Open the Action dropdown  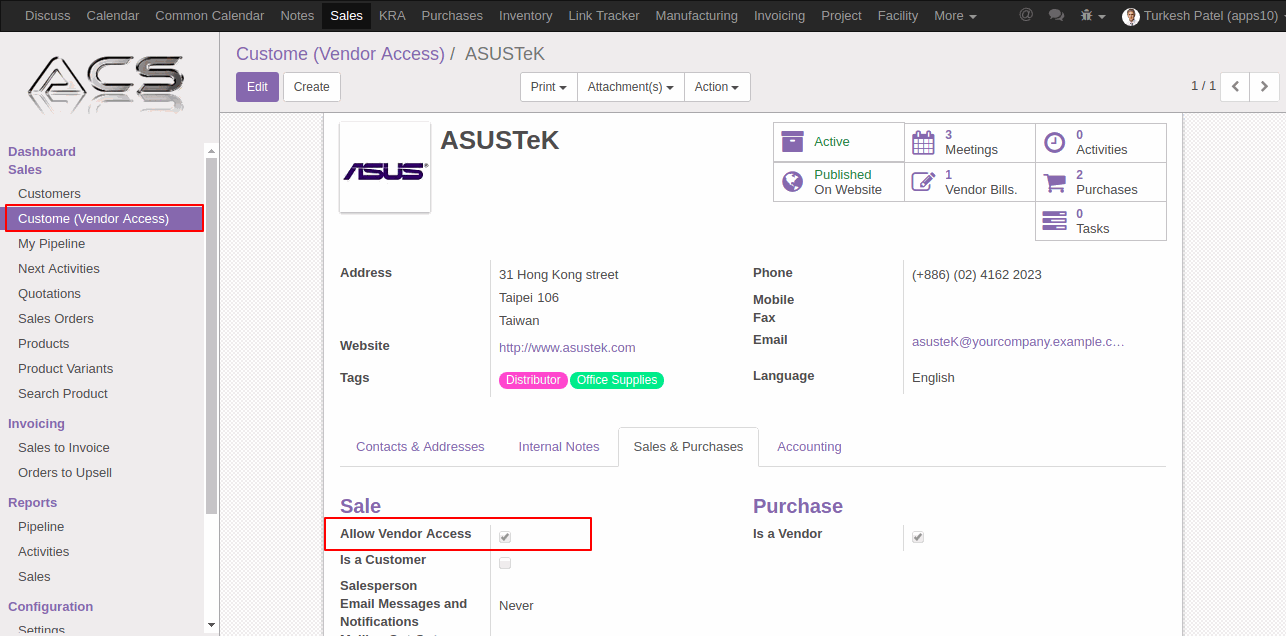point(716,87)
